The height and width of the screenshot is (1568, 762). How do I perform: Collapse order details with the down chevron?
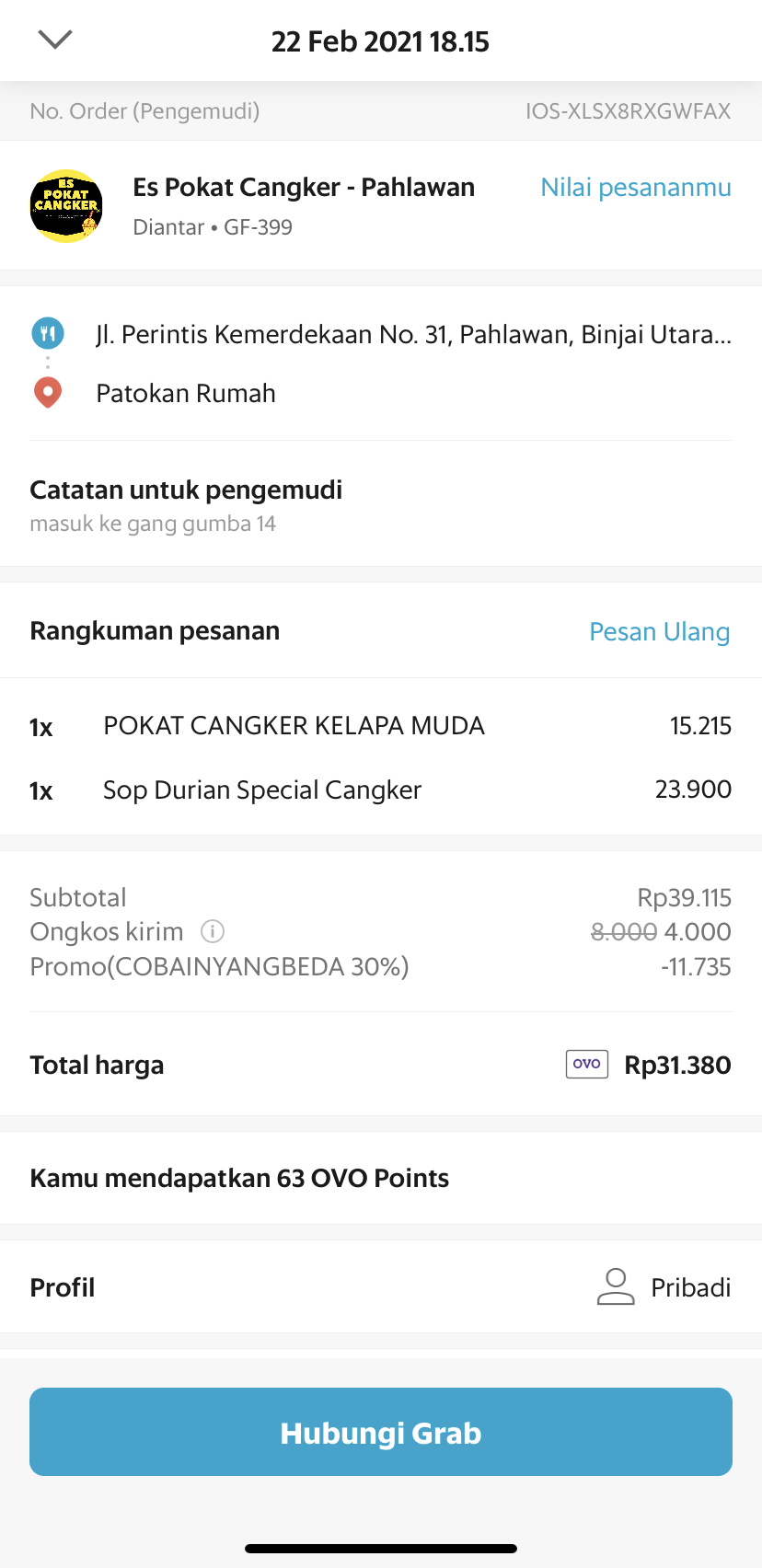point(55,40)
